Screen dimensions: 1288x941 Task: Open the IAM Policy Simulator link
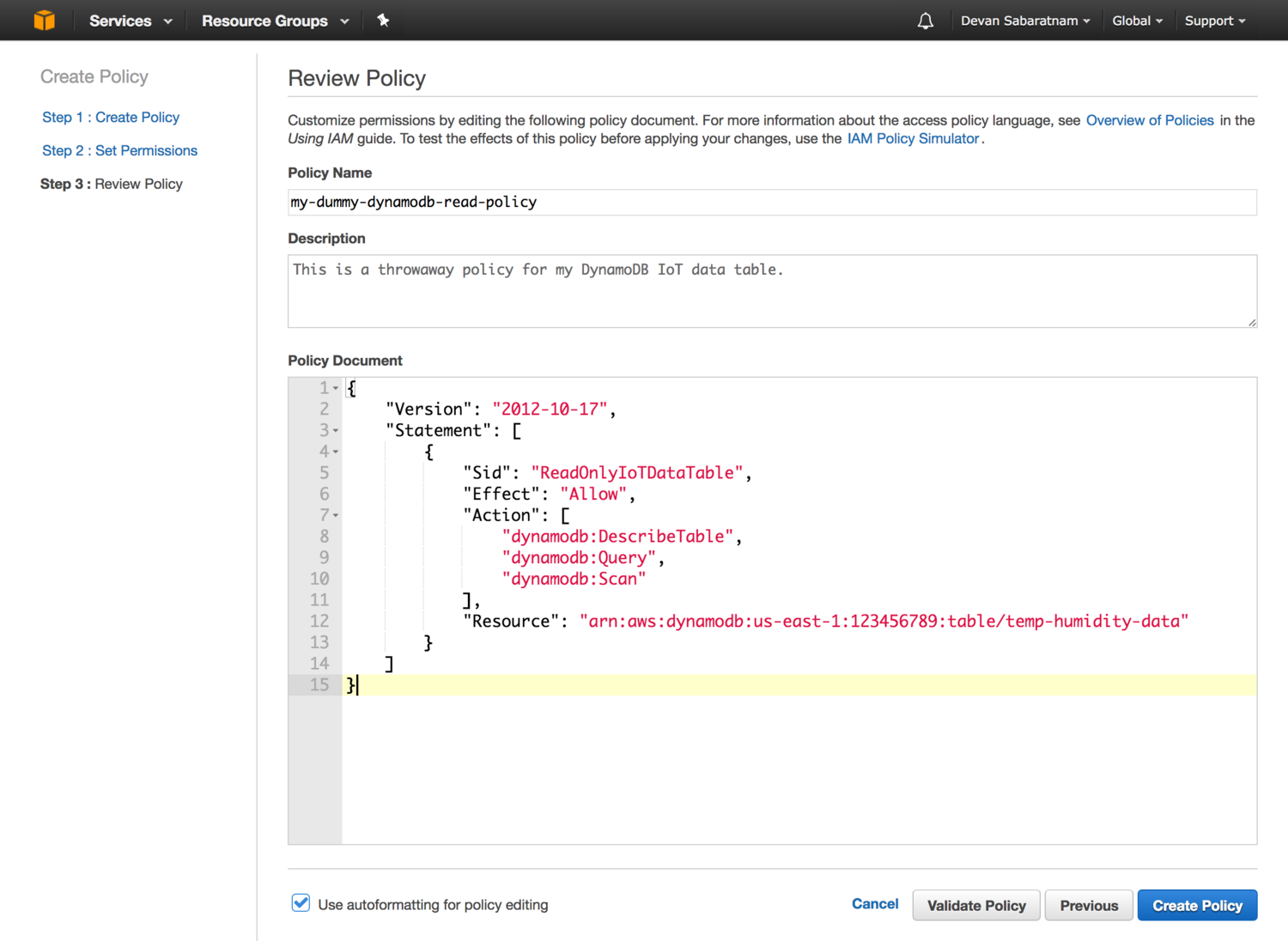pyautogui.click(x=913, y=138)
